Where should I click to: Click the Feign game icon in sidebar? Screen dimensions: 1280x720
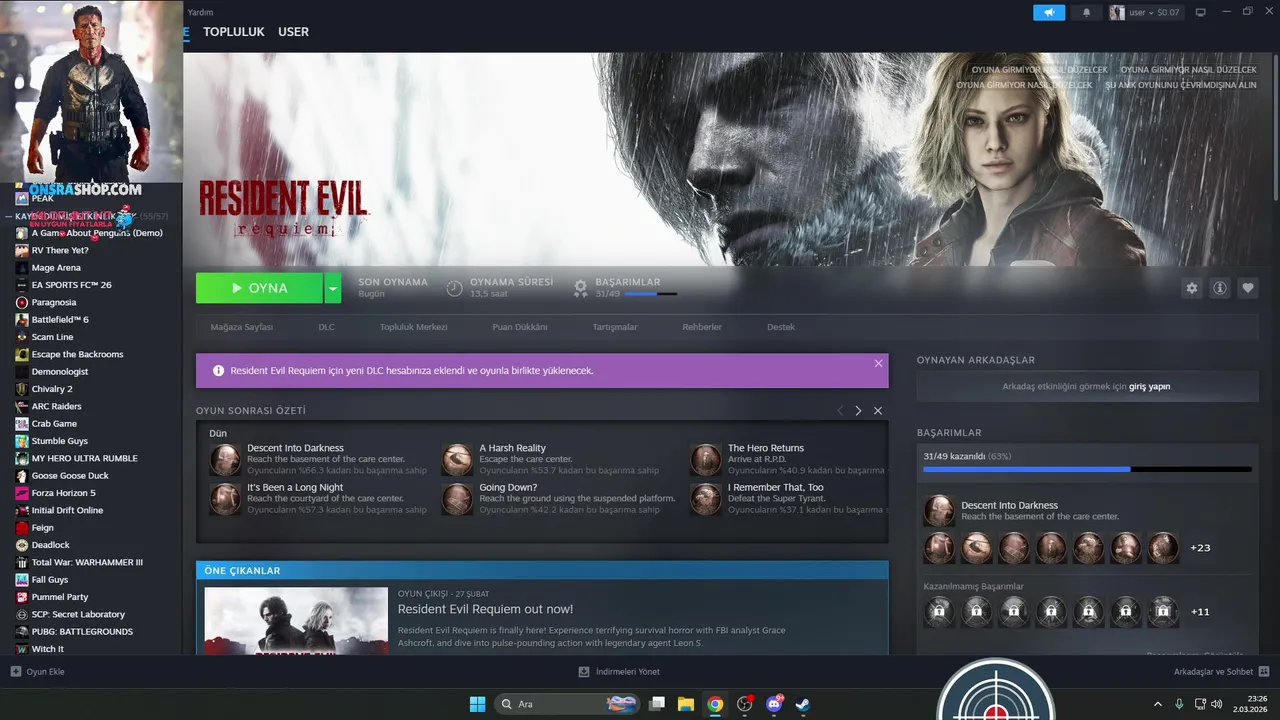(x=22, y=528)
